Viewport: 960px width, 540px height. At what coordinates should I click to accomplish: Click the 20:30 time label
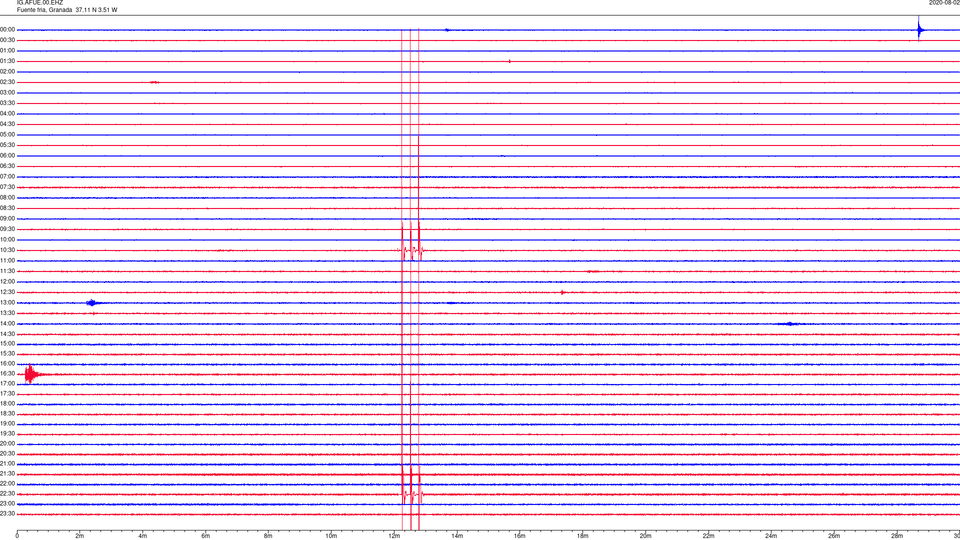click(x=7, y=454)
